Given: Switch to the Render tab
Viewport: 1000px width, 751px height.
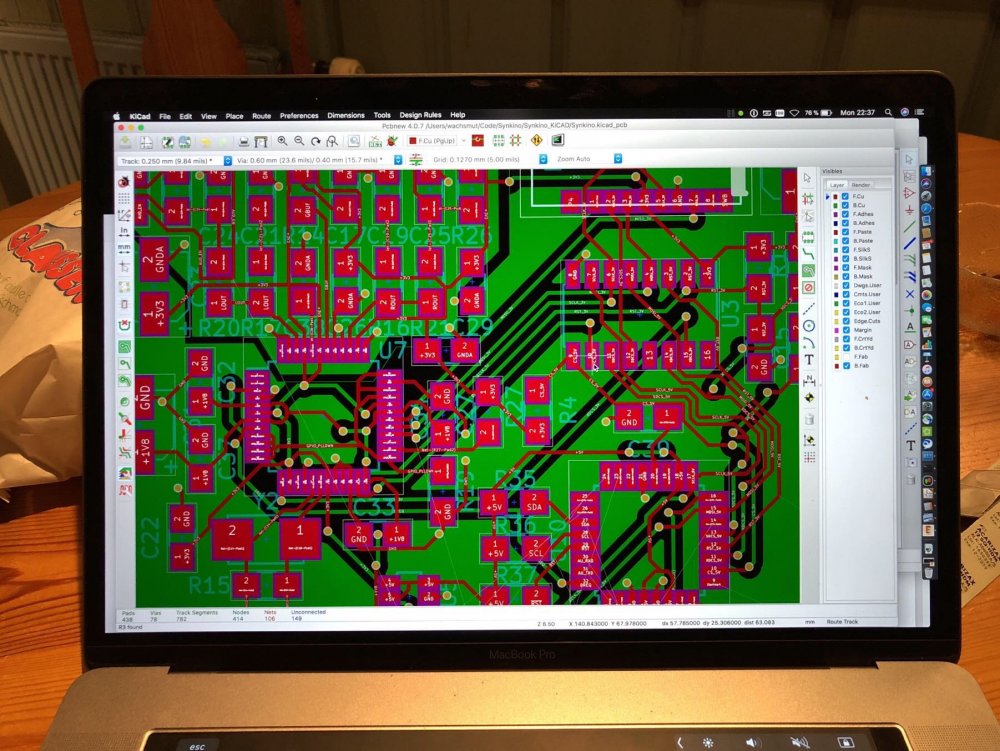Looking at the screenshot, I should point(860,185).
